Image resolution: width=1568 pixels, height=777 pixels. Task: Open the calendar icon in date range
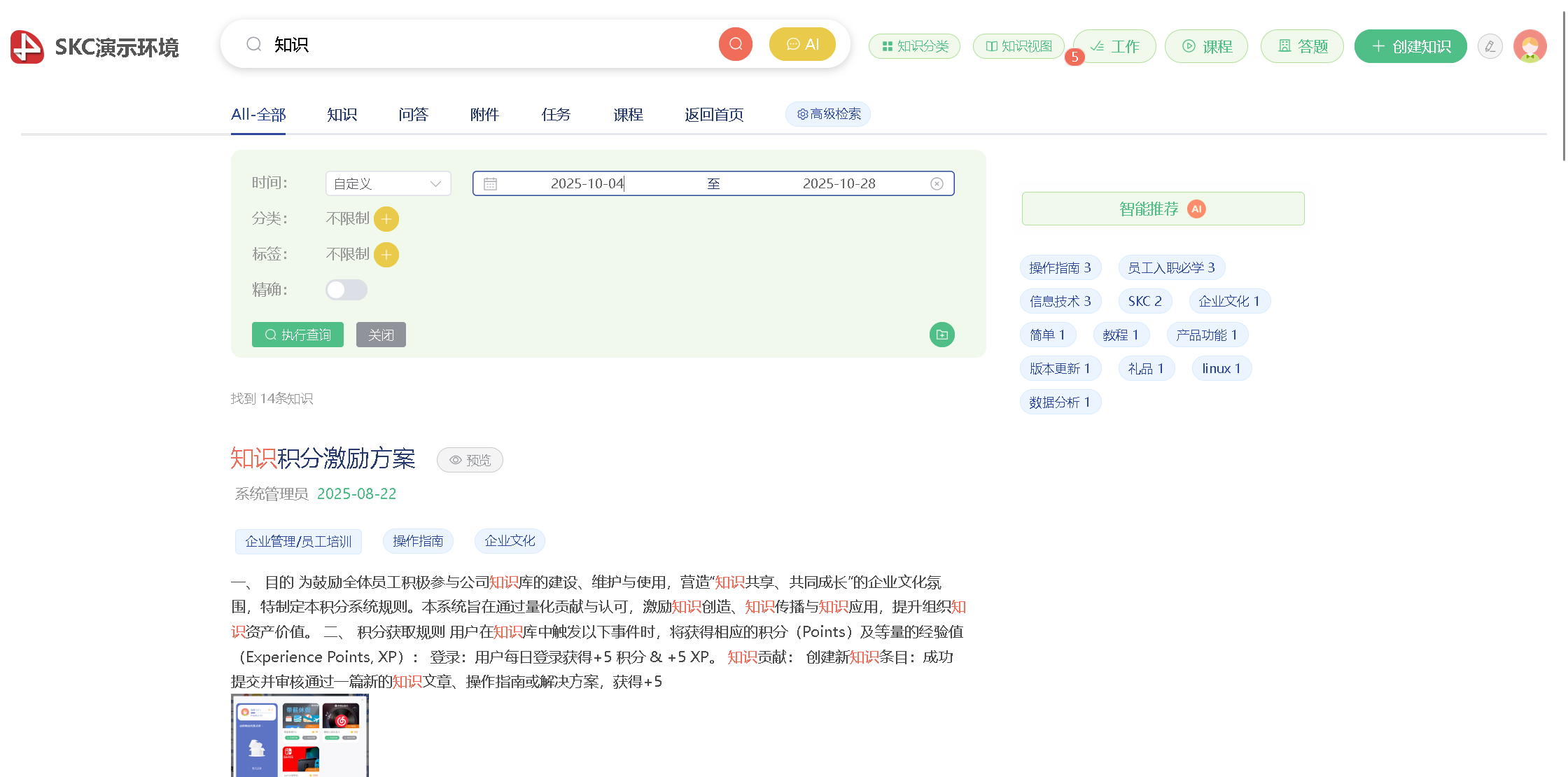coord(490,183)
